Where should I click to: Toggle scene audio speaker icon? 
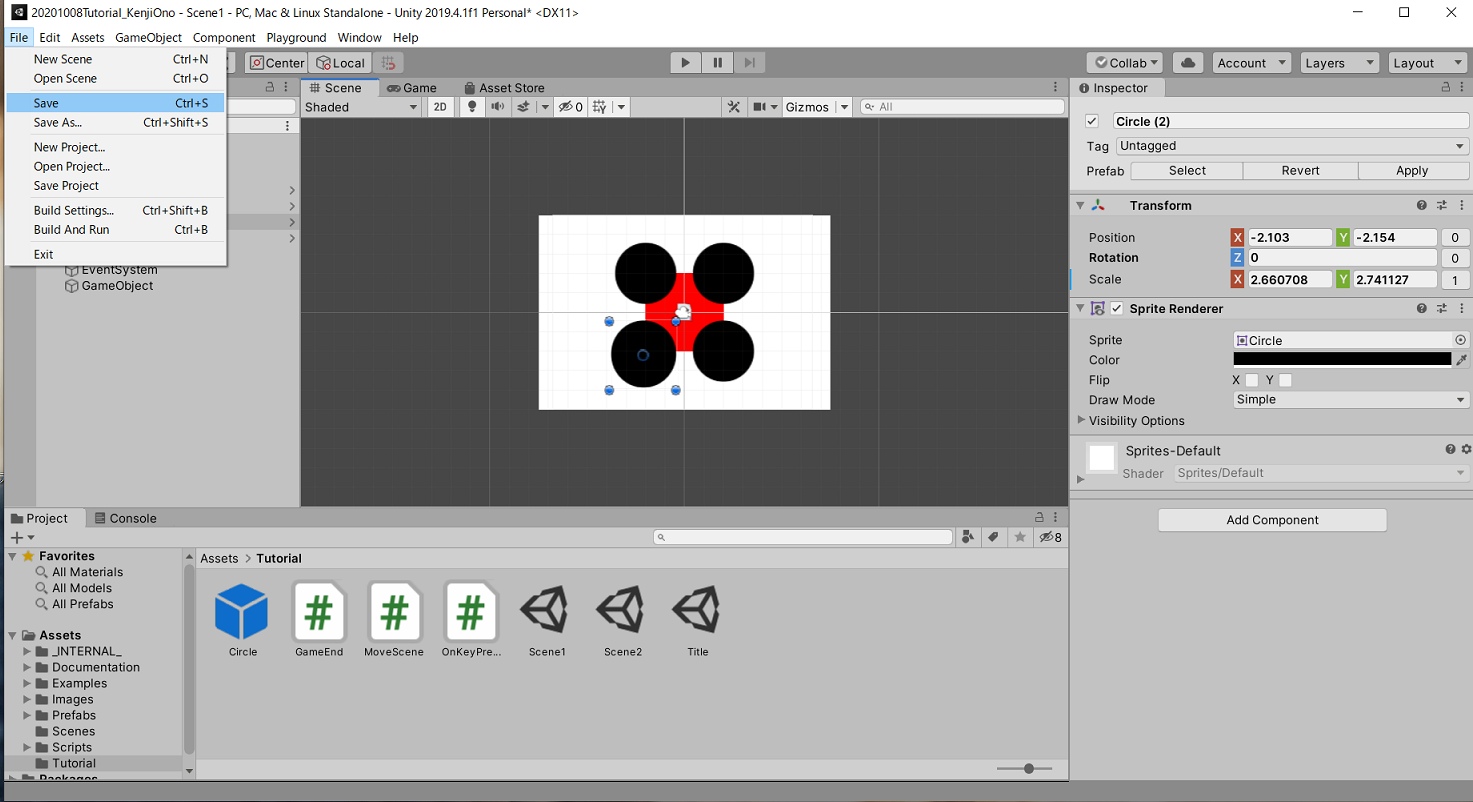coord(497,107)
